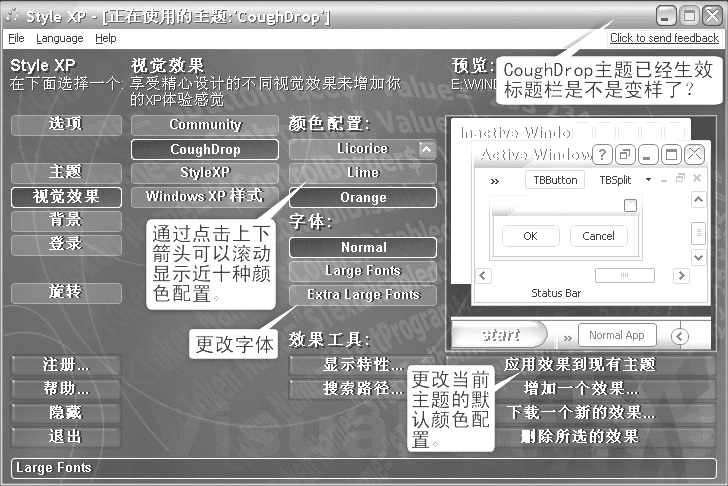Click the Normal App taskbar button
The height and width of the screenshot is (486, 728).
coord(617,335)
